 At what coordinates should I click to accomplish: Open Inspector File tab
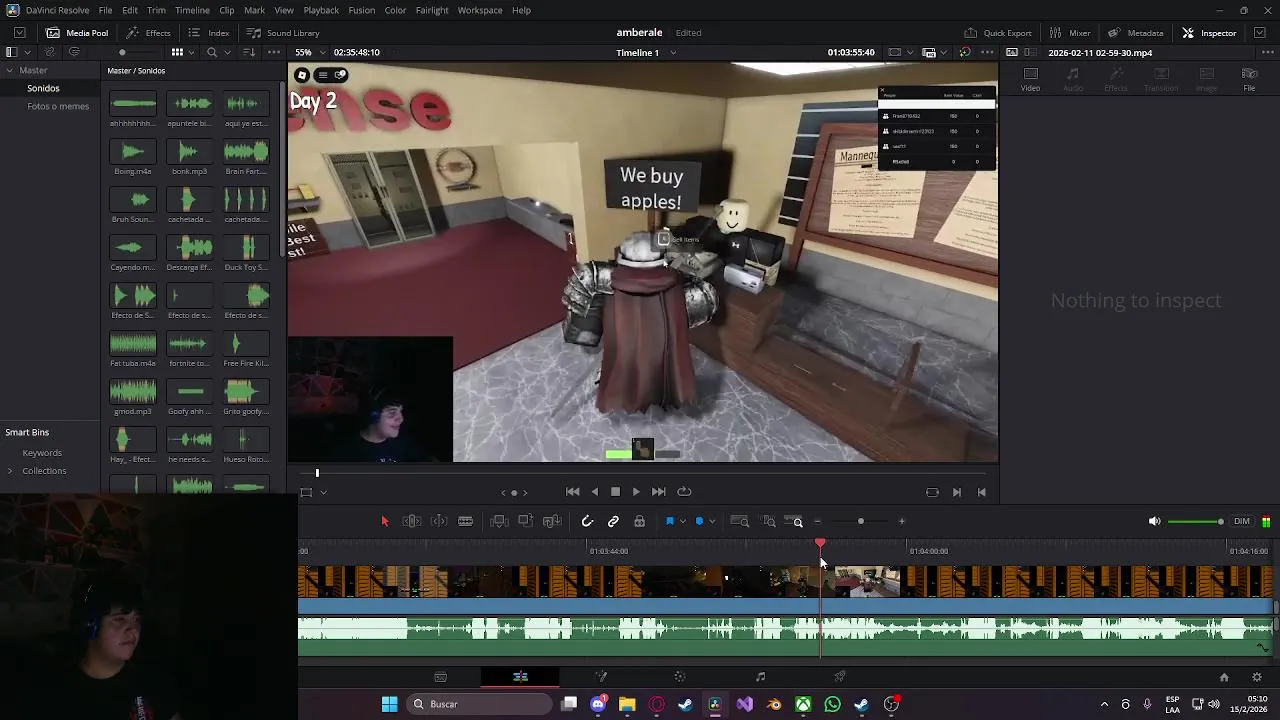(1249, 79)
